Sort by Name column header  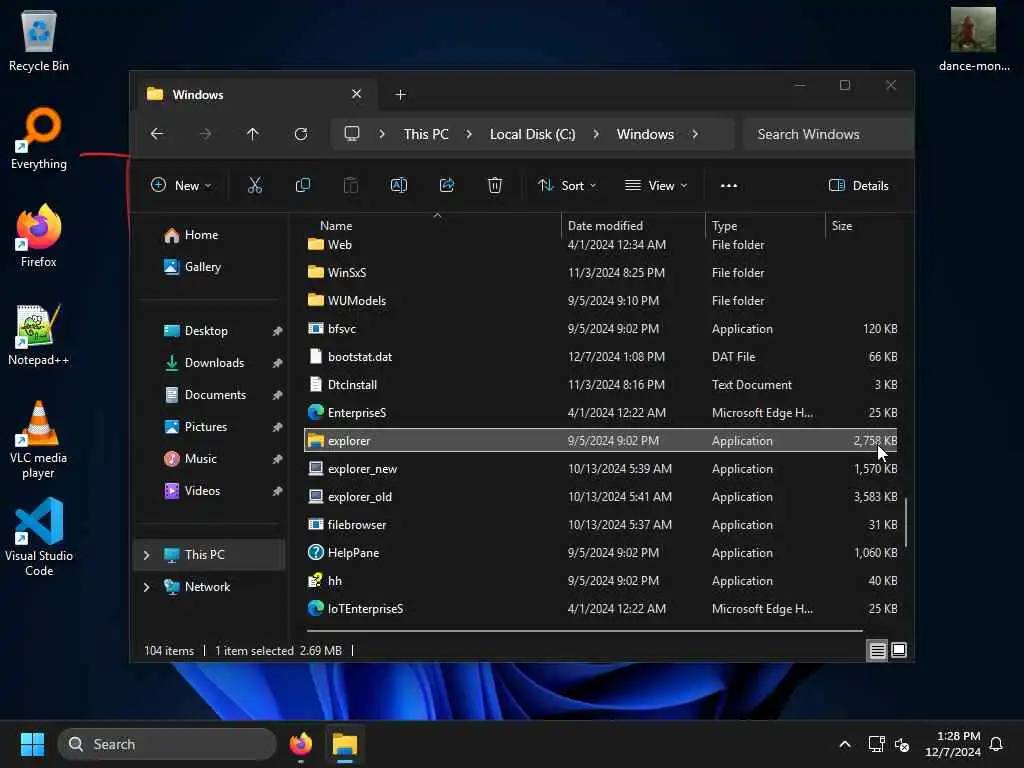[x=336, y=226]
